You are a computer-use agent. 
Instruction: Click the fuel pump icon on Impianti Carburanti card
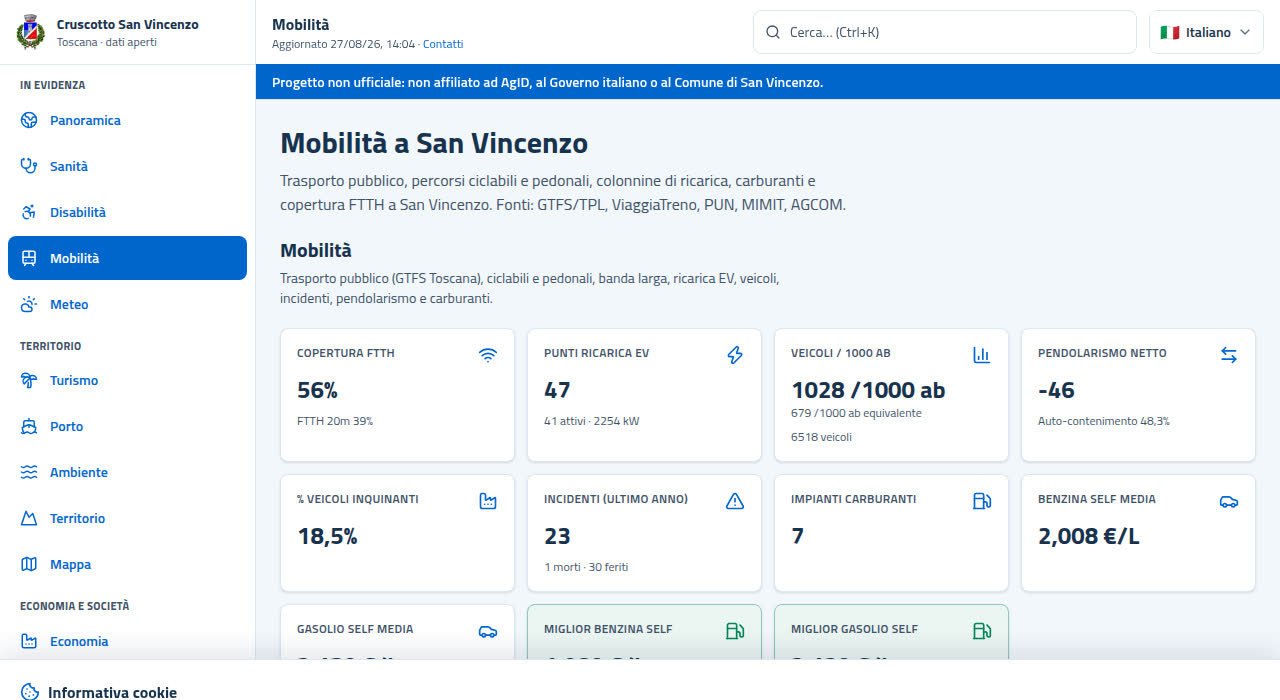point(982,501)
